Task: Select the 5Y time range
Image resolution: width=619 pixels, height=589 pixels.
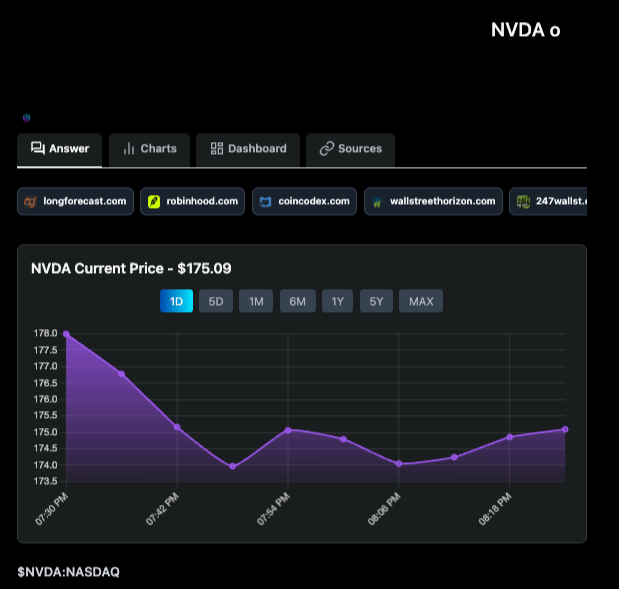Action: pyautogui.click(x=376, y=301)
